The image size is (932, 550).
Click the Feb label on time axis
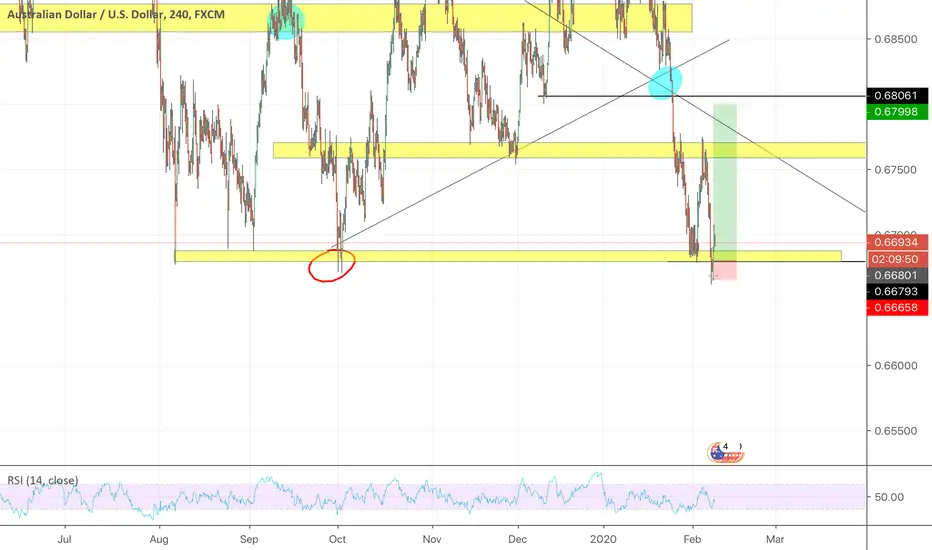point(692,539)
